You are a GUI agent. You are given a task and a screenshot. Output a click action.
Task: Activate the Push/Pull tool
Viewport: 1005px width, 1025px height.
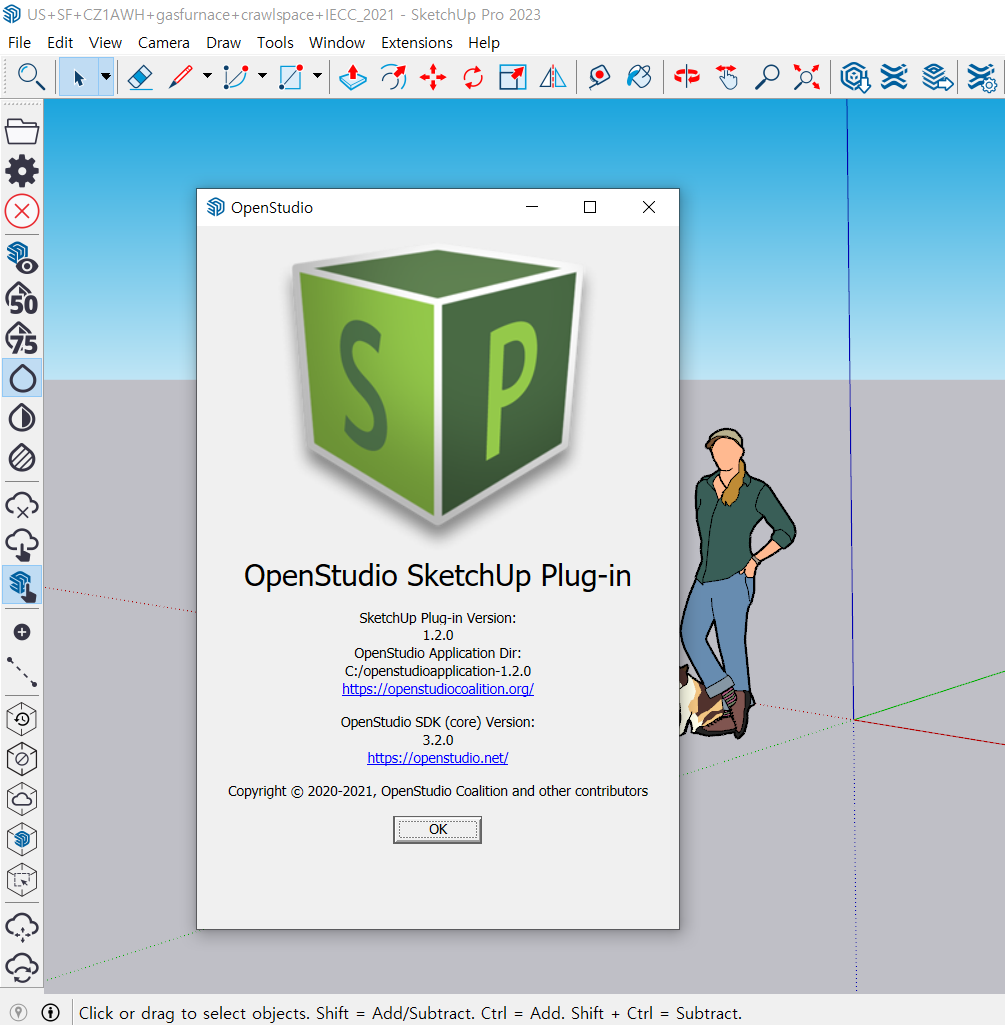click(x=353, y=77)
